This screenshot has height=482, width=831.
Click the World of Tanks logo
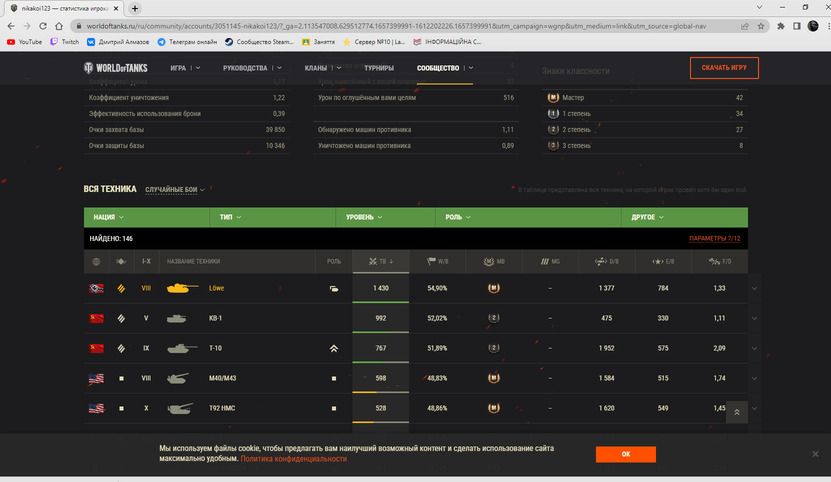pyautogui.click(x=116, y=68)
